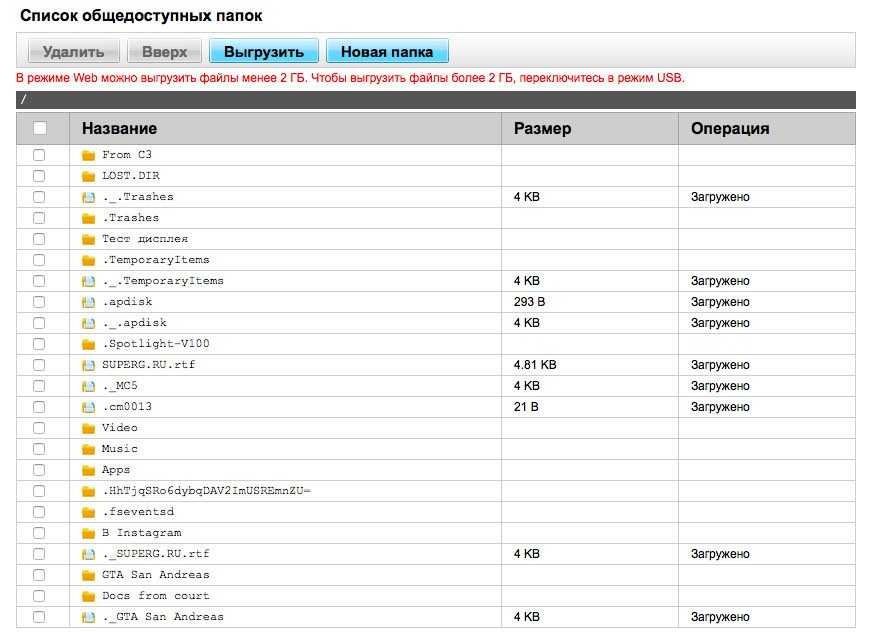The width and height of the screenshot is (882, 643).
Task: Go up a level with Вверх button
Action: point(164,51)
